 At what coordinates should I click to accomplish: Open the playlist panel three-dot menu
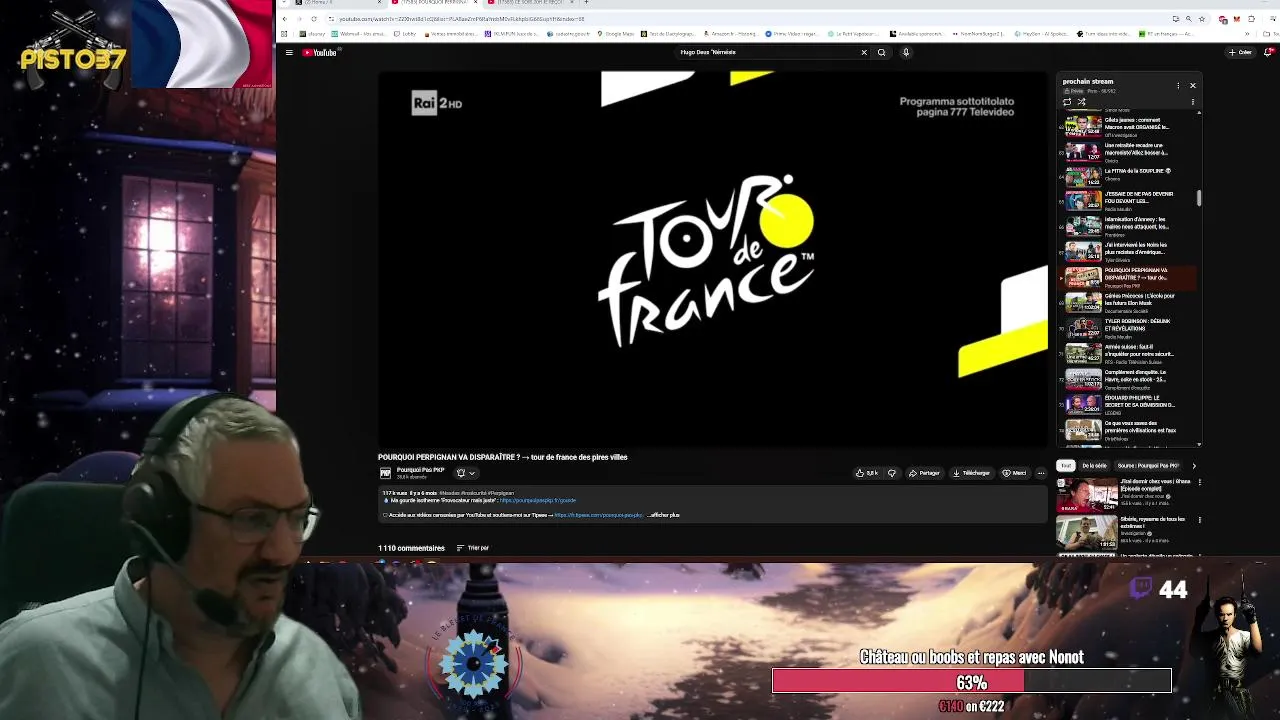(x=1178, y=85)
